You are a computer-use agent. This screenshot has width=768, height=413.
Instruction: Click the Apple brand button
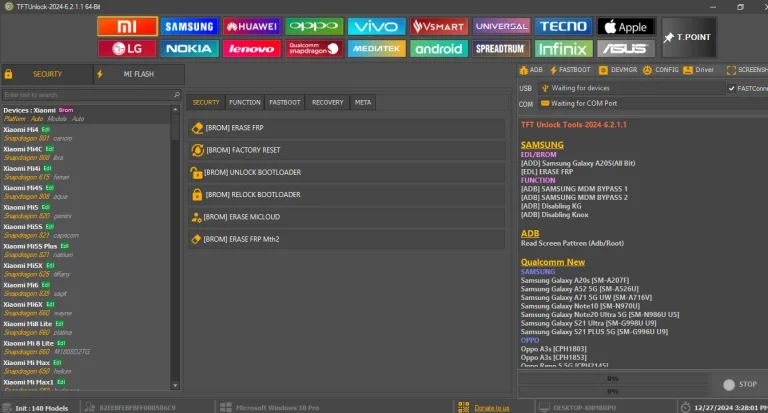(626, 26)
